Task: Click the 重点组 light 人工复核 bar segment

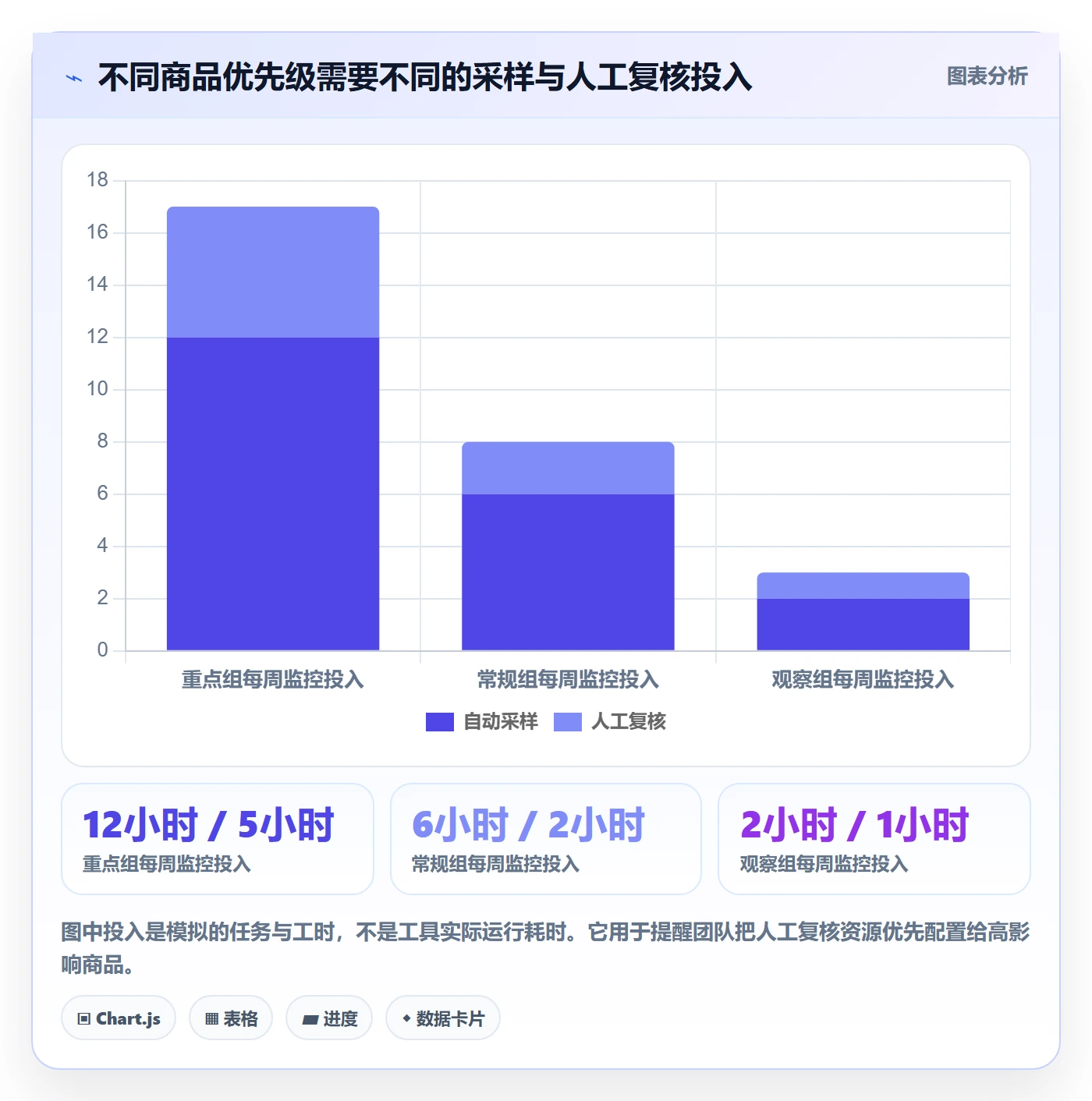Action: pos(273,272)
